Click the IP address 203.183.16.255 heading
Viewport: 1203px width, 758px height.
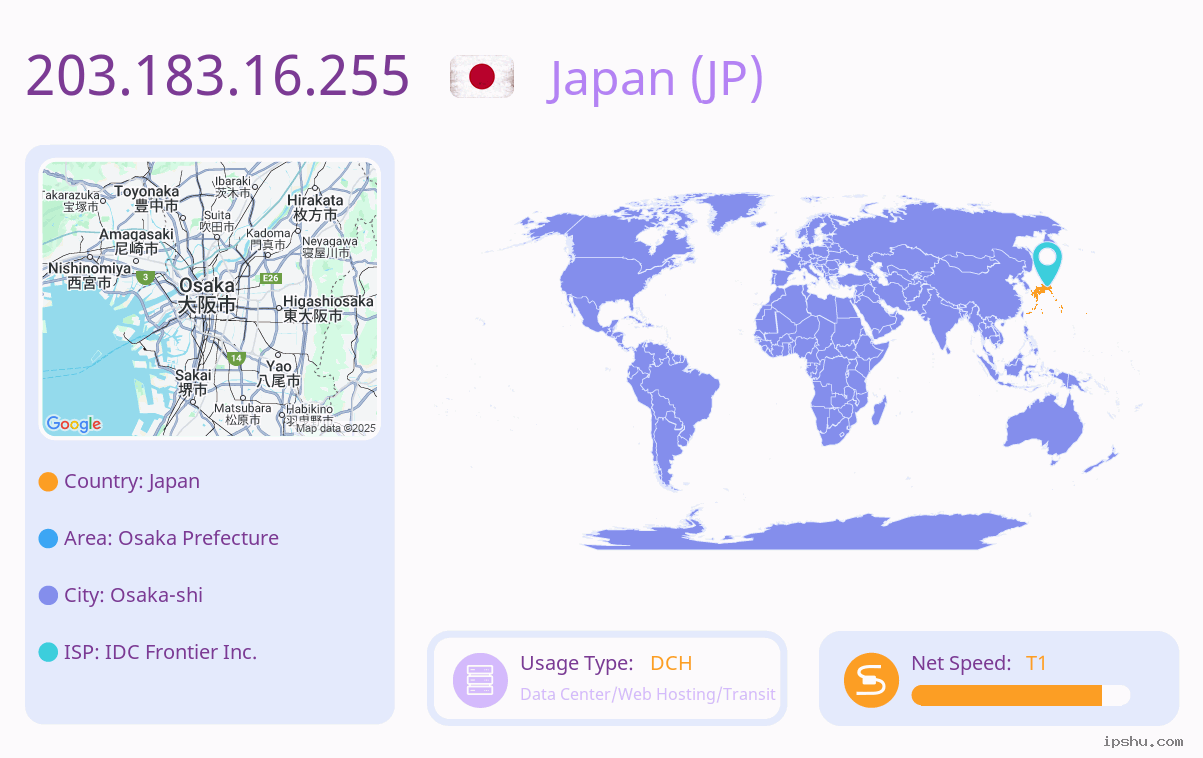(218, 75)
